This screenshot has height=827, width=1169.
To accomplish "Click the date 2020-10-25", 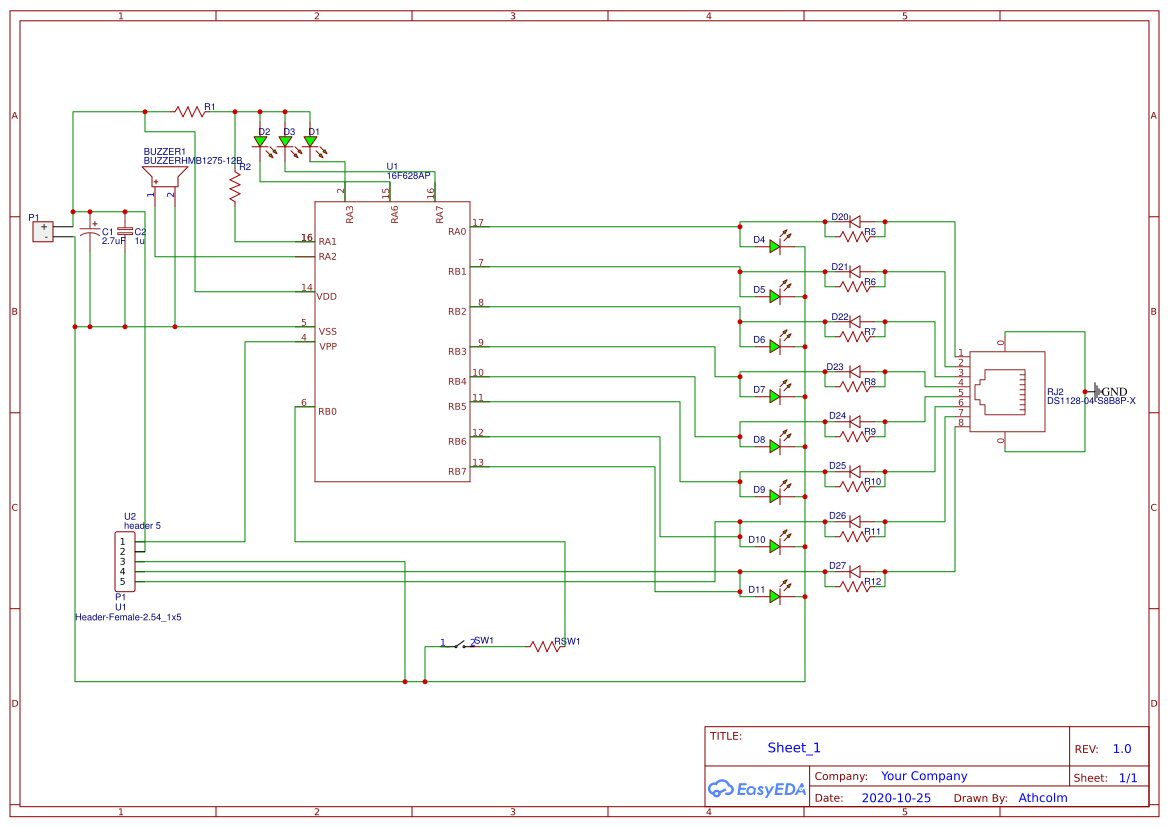I will [896, 798].
